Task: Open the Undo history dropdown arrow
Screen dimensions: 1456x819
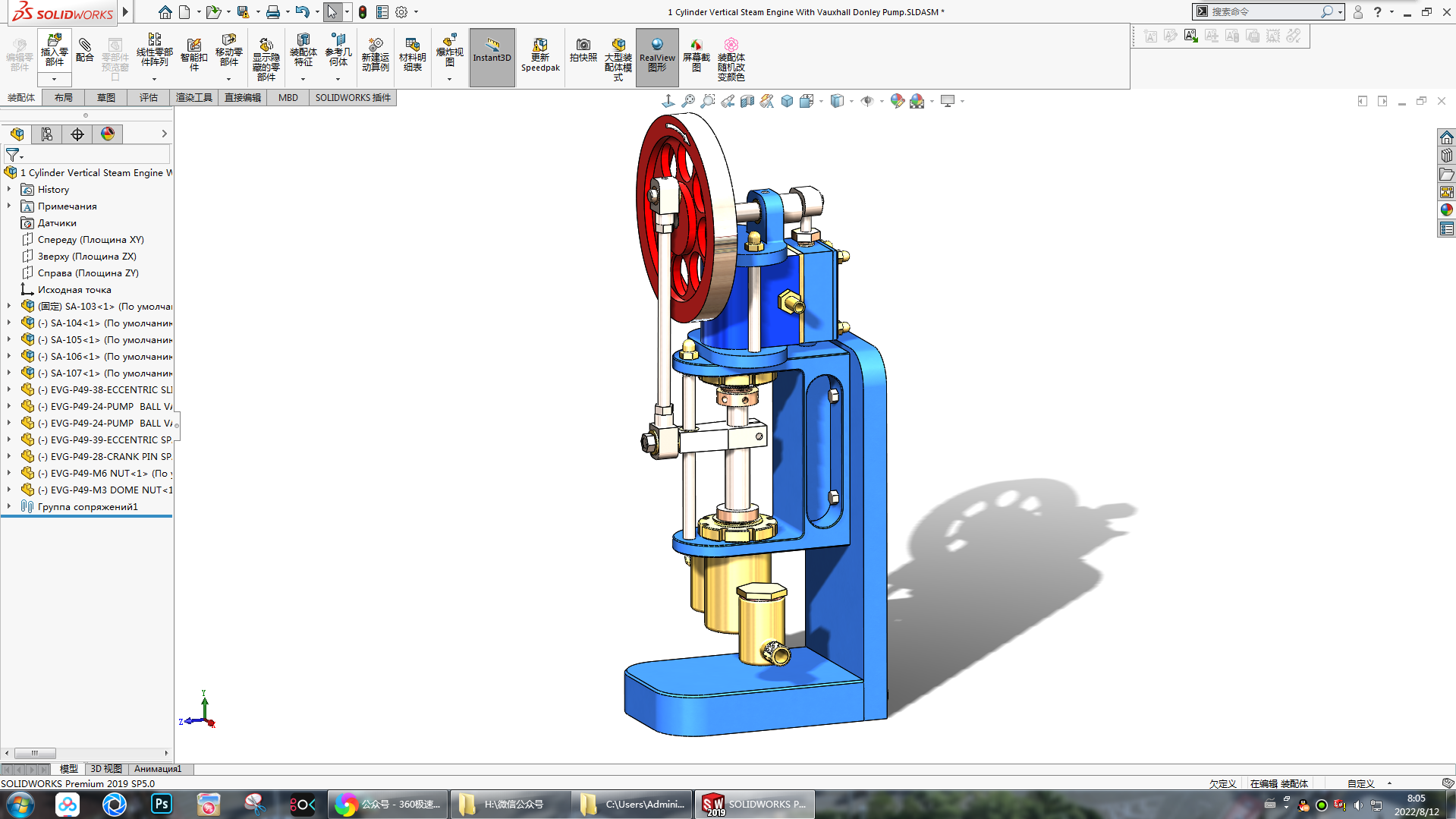Action: click(317, 12)
